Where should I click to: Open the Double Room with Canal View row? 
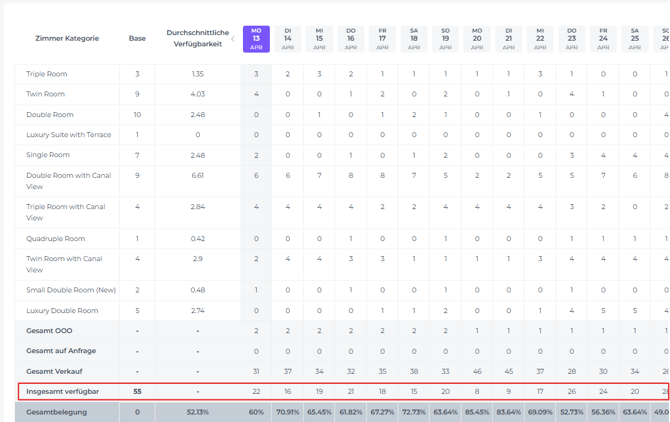[x=68, y=181]
